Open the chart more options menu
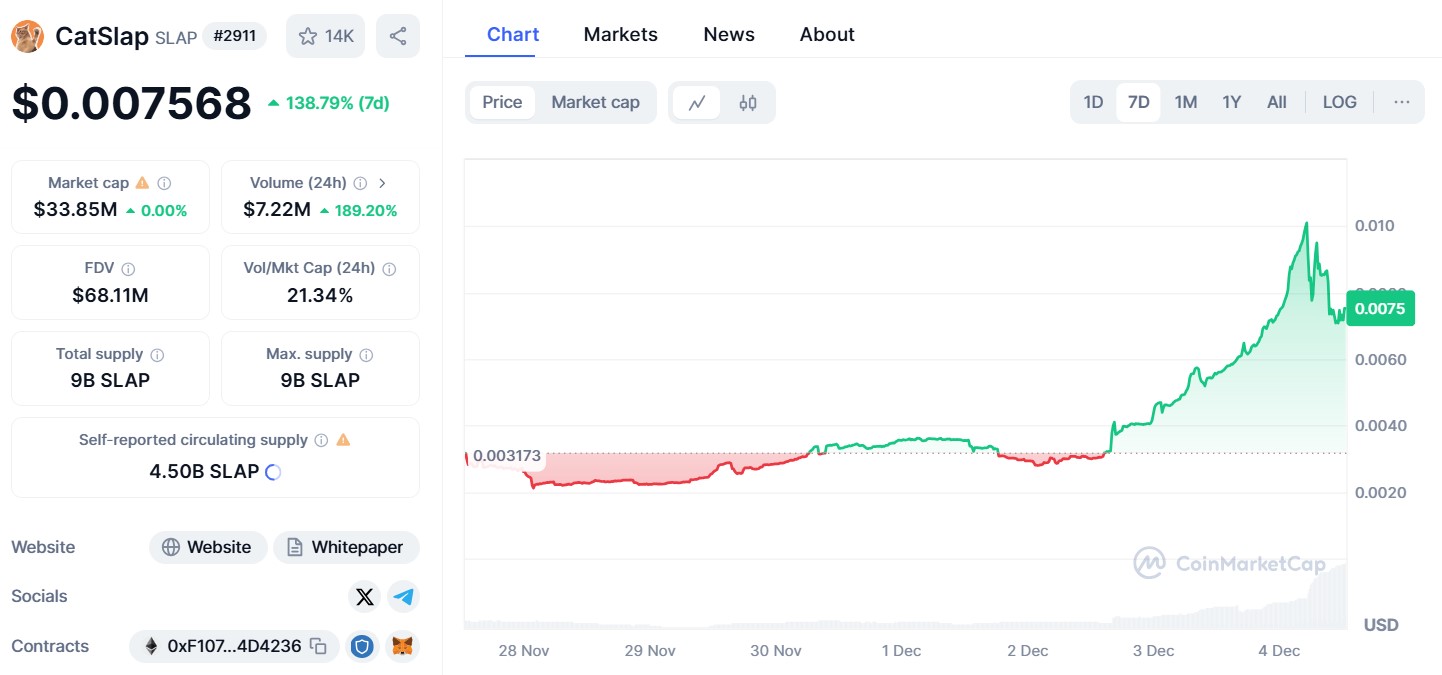The height and width of the screenshot is (675, 1442). [x=1401, y=102]
